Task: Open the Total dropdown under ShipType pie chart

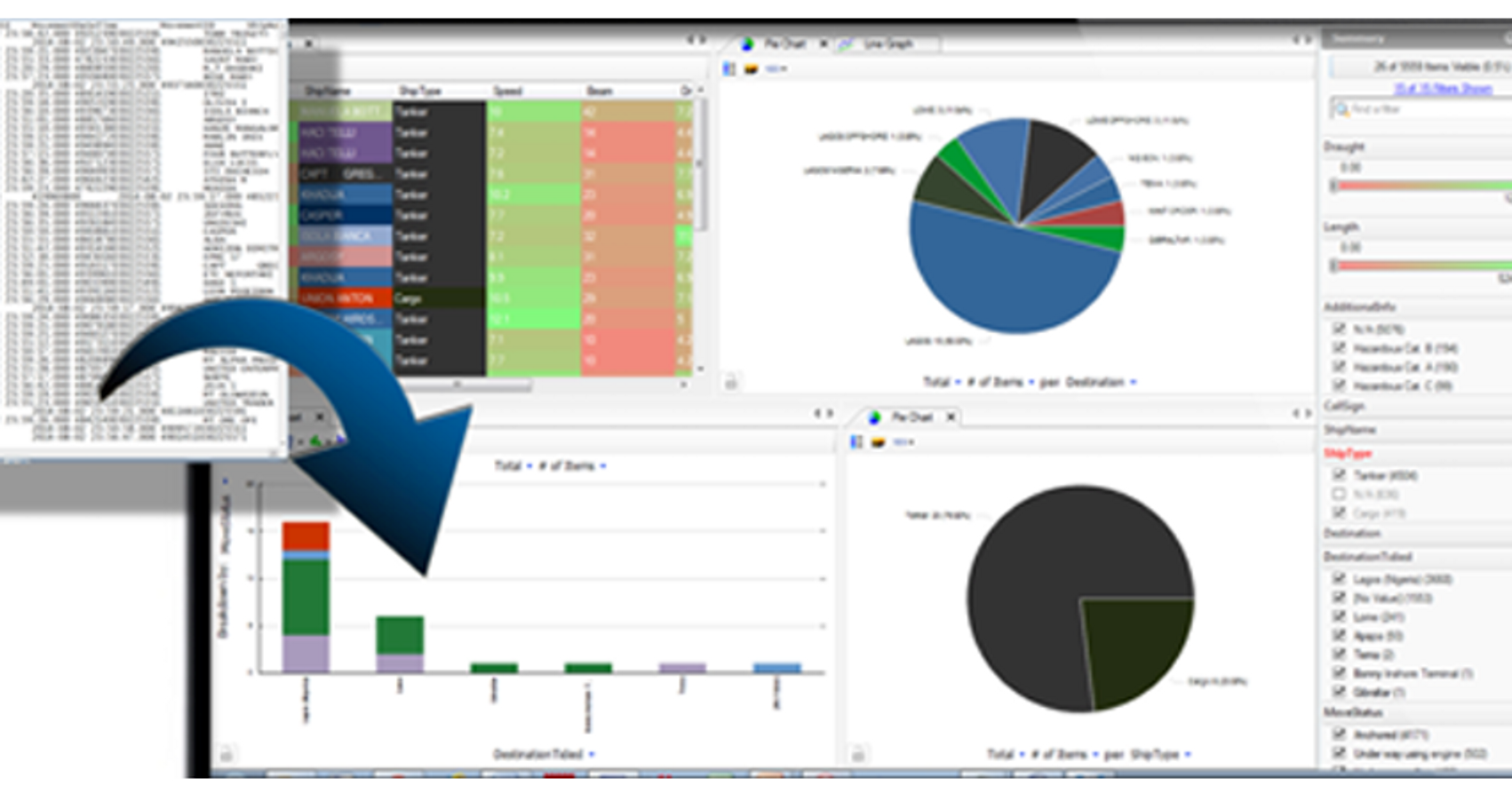Action: [x=1007, y=754]
